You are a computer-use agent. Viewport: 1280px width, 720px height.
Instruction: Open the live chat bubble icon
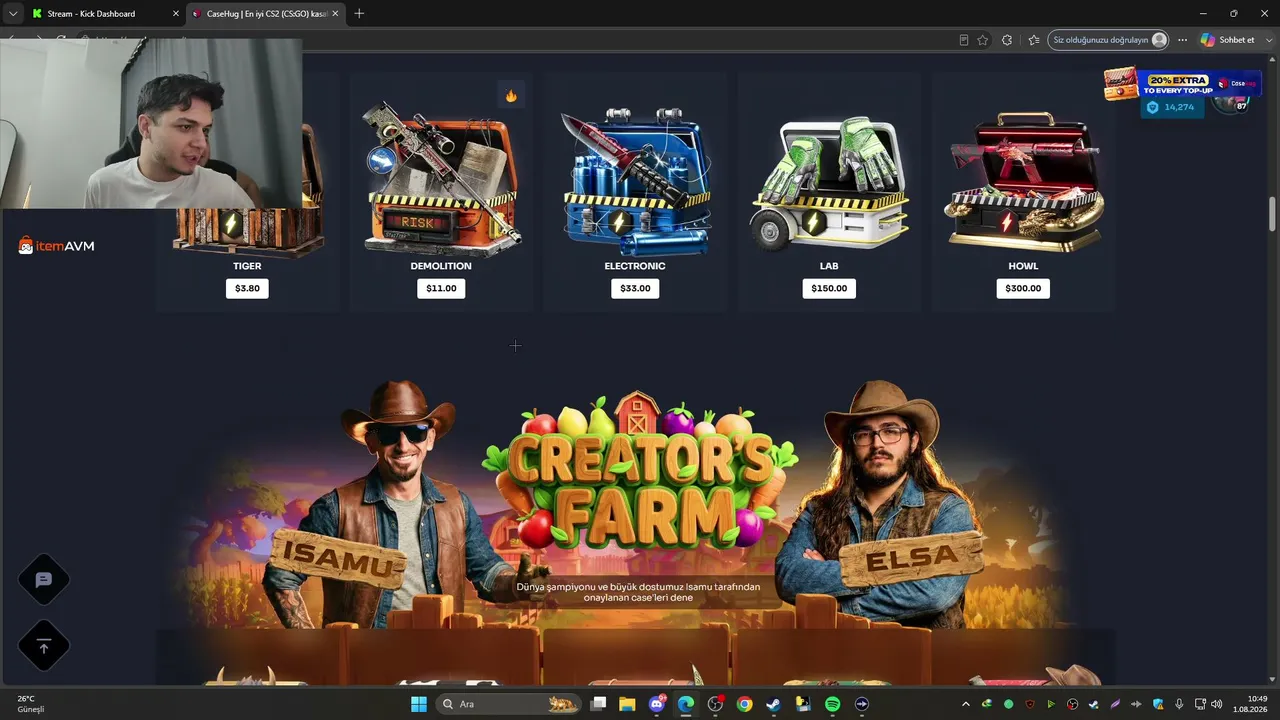tap(43, 579)
